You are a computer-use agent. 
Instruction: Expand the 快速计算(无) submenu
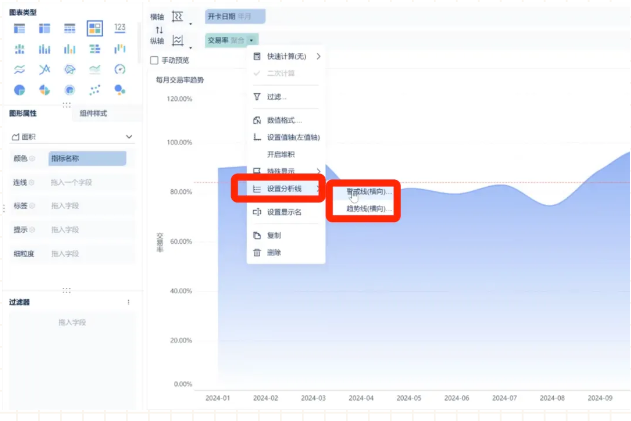[286, 56]
